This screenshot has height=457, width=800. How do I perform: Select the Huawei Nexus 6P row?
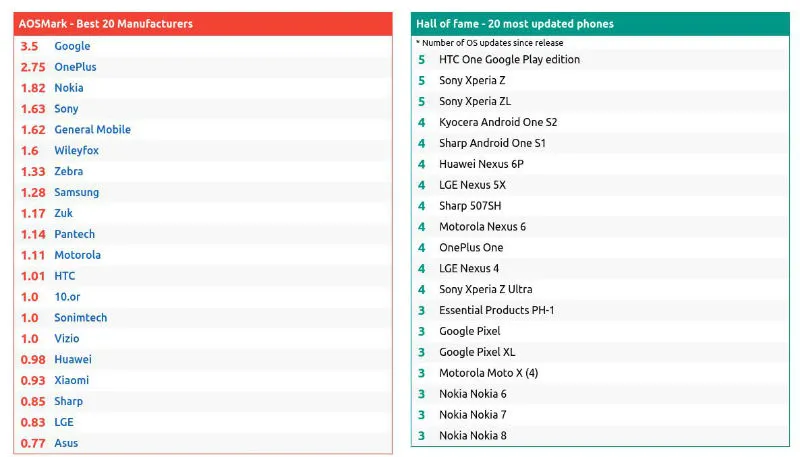pyautogui.click(x=481, y=164)
